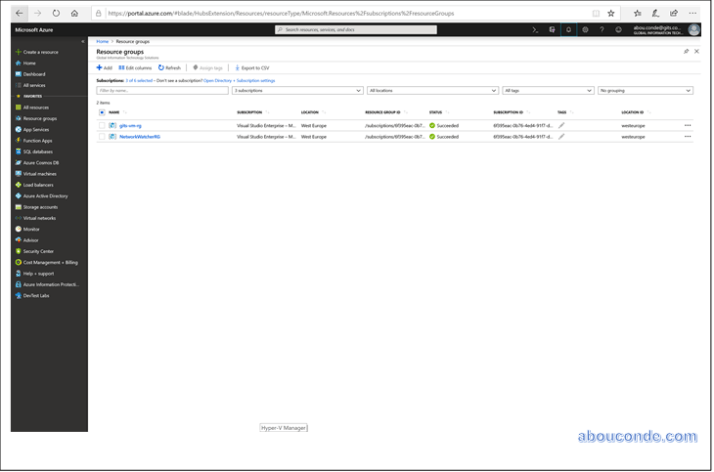The width and height of the screenshot is (714, 472).
Task: Open the No grouping dropdown
Action: click(645, 90)
